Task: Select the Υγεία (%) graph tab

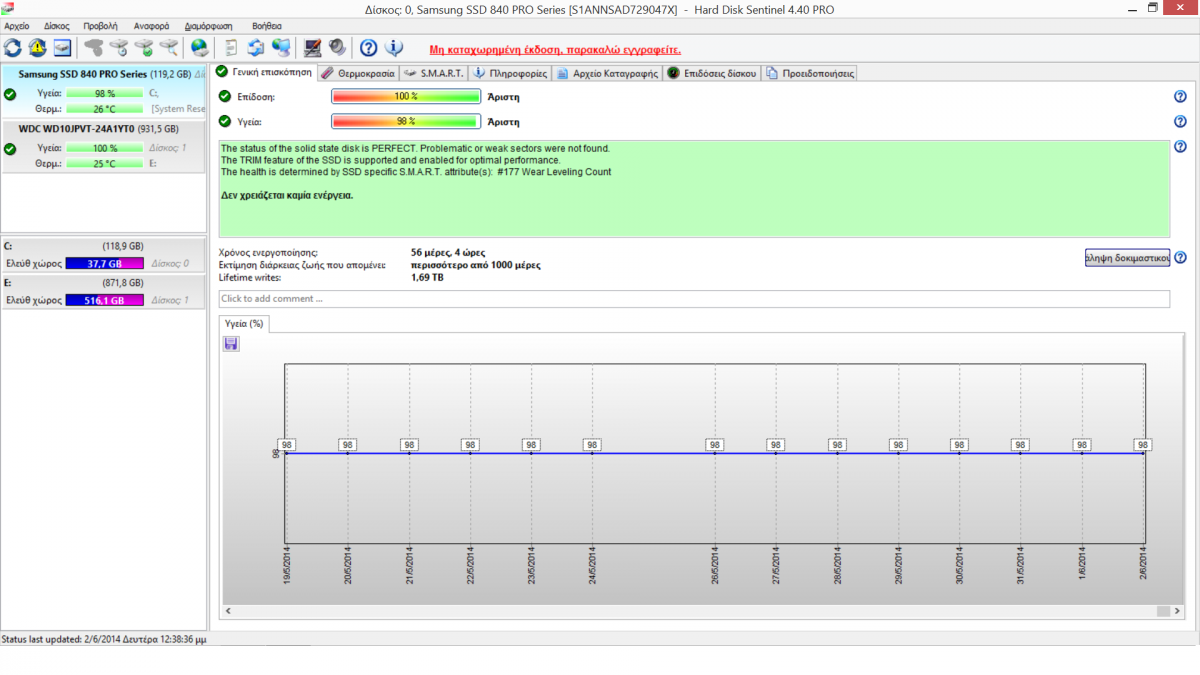Action: click(x=244, y=323)
